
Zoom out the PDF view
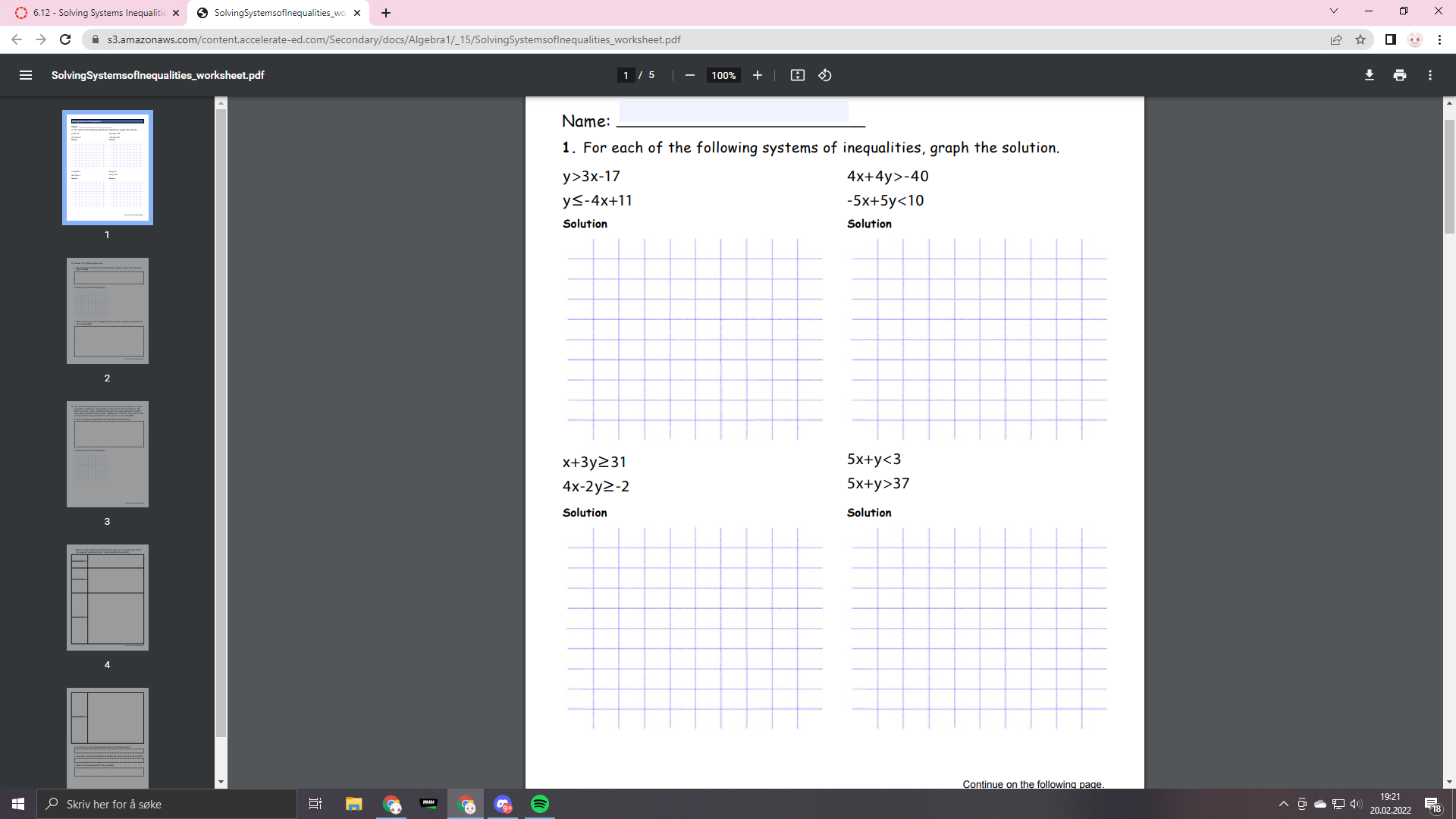689,75
